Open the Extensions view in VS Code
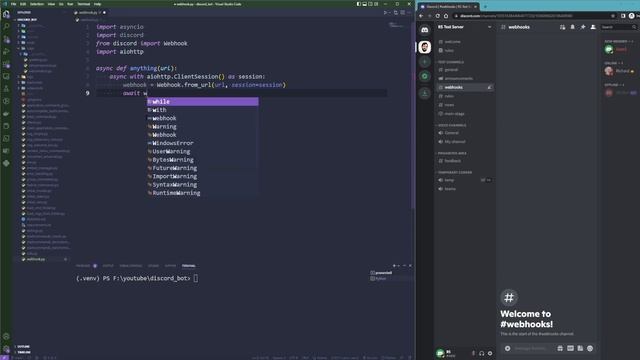This screenshot has width=640, height=360. [x=6, y=64]
